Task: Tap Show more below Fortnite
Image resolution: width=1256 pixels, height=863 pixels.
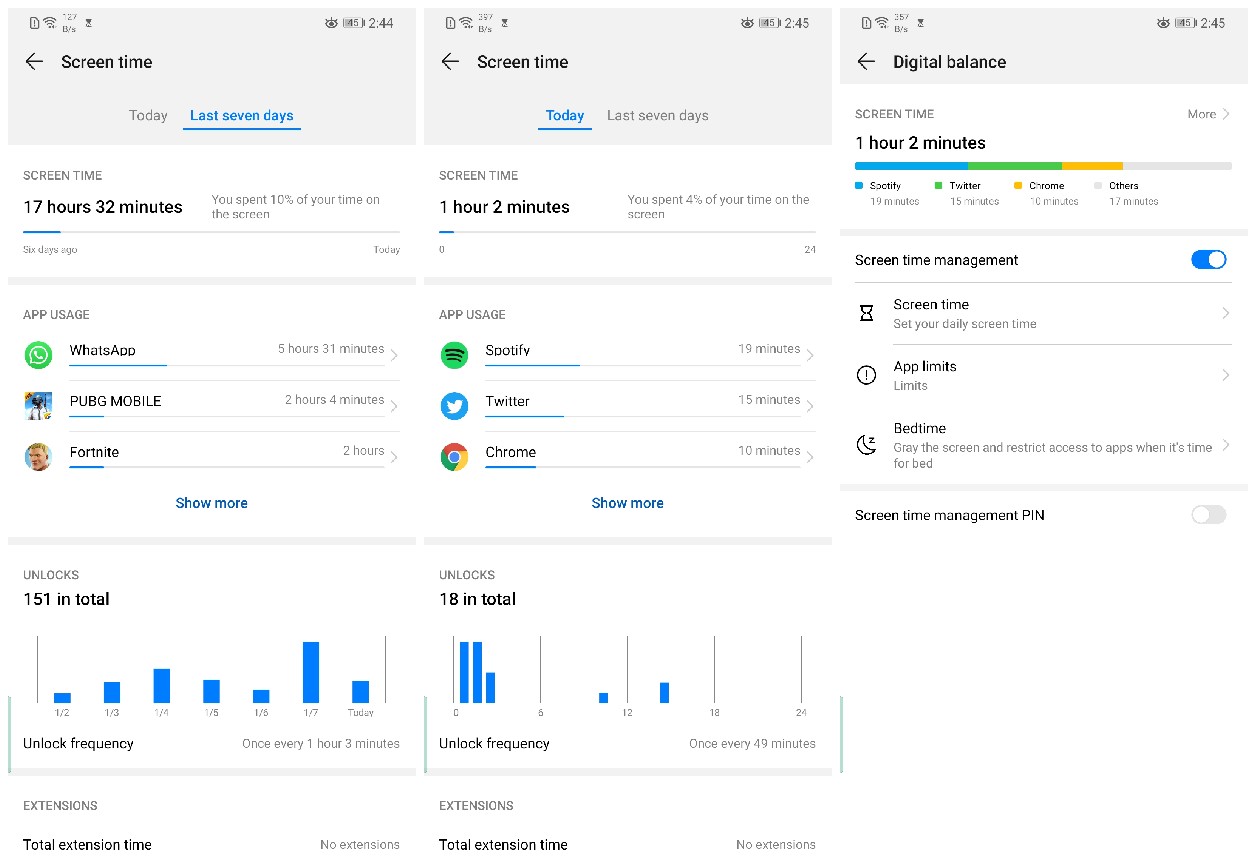Action: pos(211,503)
